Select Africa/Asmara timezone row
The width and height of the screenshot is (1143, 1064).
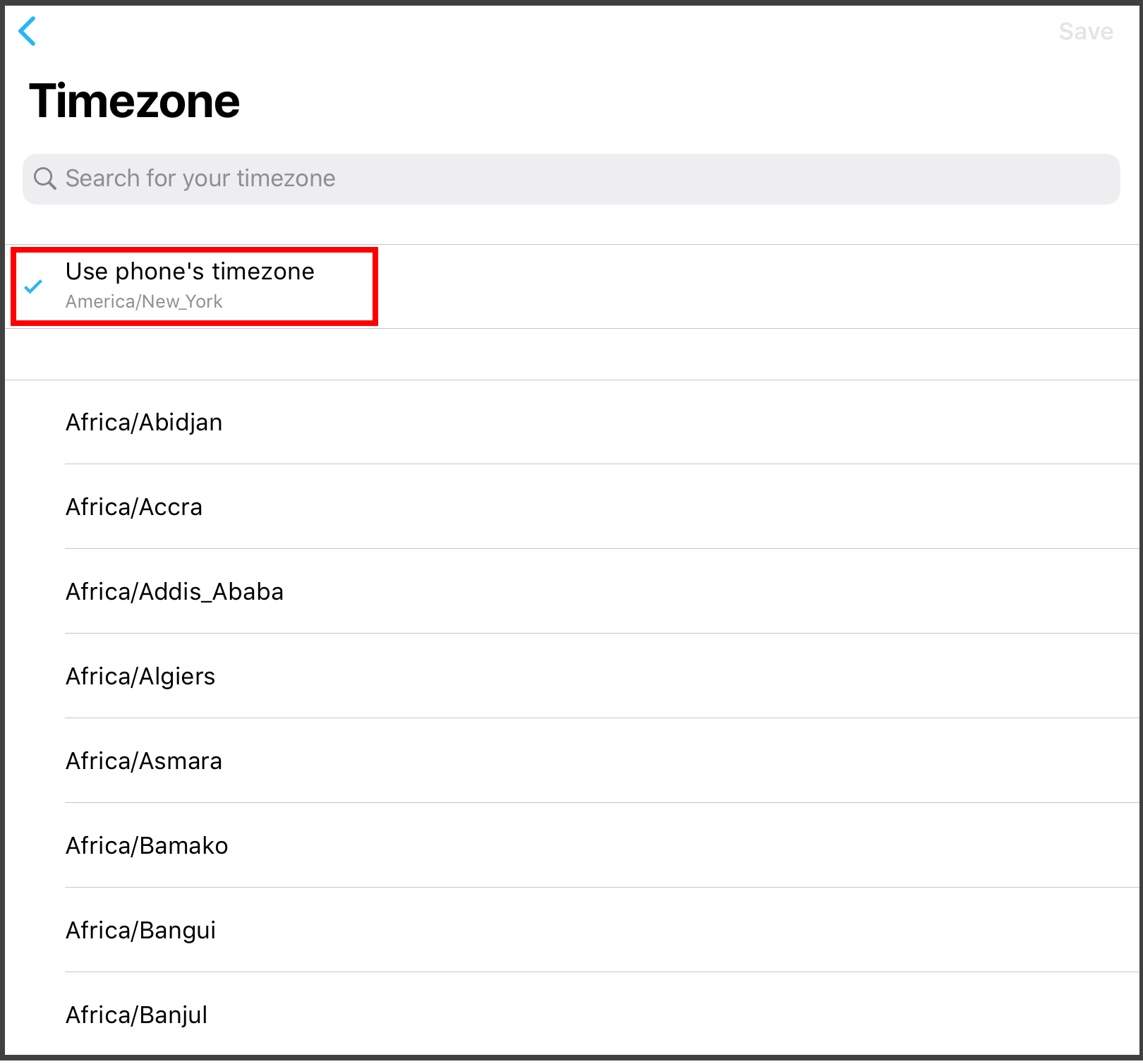pyautogui.click(x=572, y=761)
